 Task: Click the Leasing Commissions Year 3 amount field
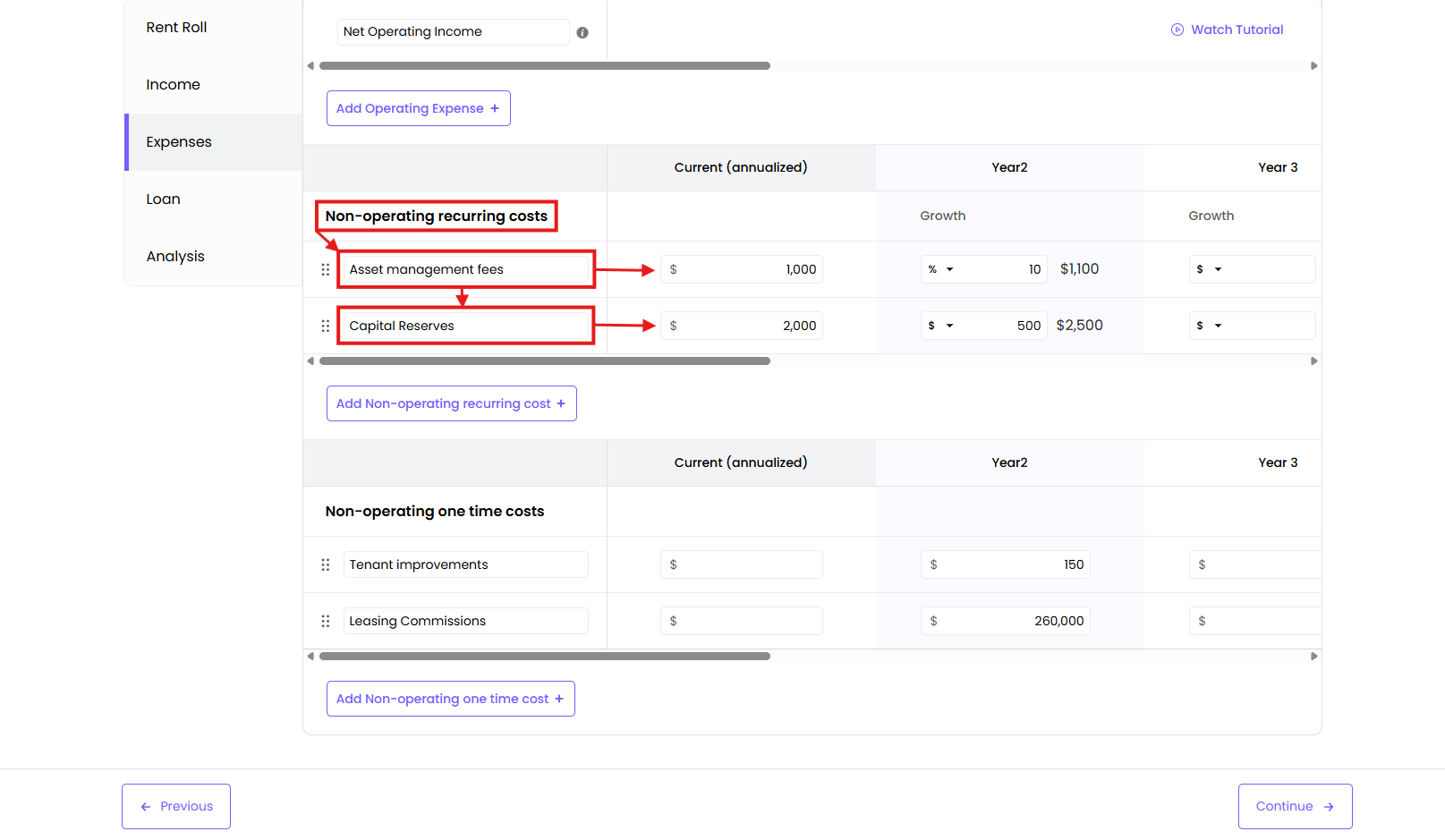pyautogui.click(x=1255, y=621)
